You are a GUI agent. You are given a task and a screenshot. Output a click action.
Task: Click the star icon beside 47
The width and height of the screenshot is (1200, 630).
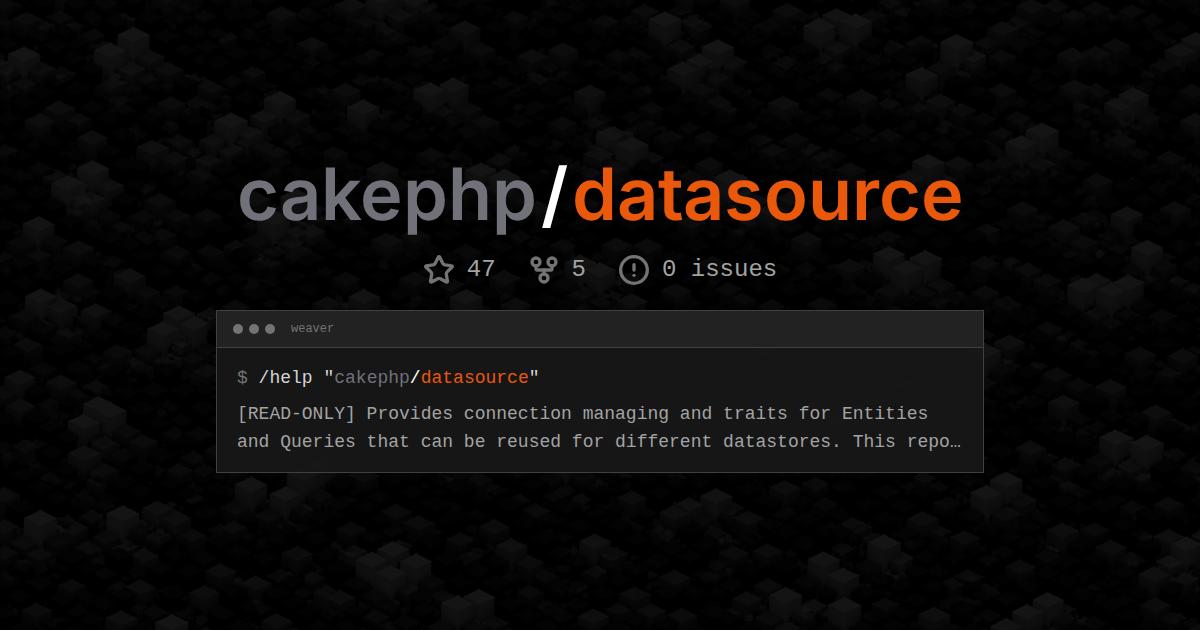(x=439, y=269)
